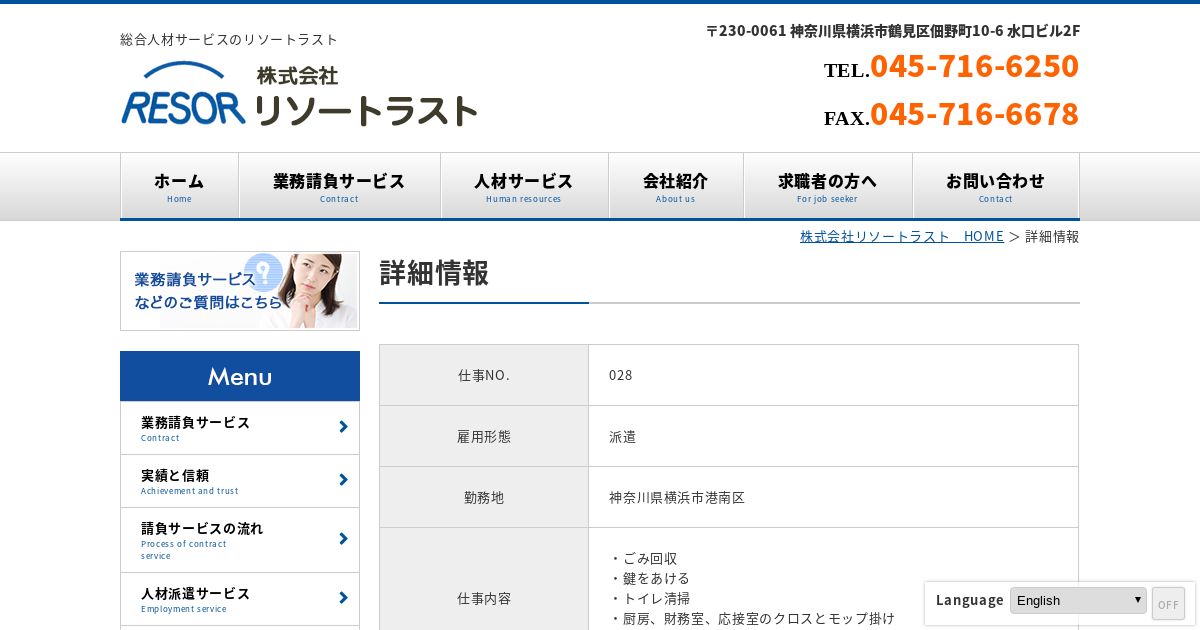The width and height of the screenshot is (1200, 630).
Task: Go to the 会社紹介 About us tab
Action: pos(676,186)
